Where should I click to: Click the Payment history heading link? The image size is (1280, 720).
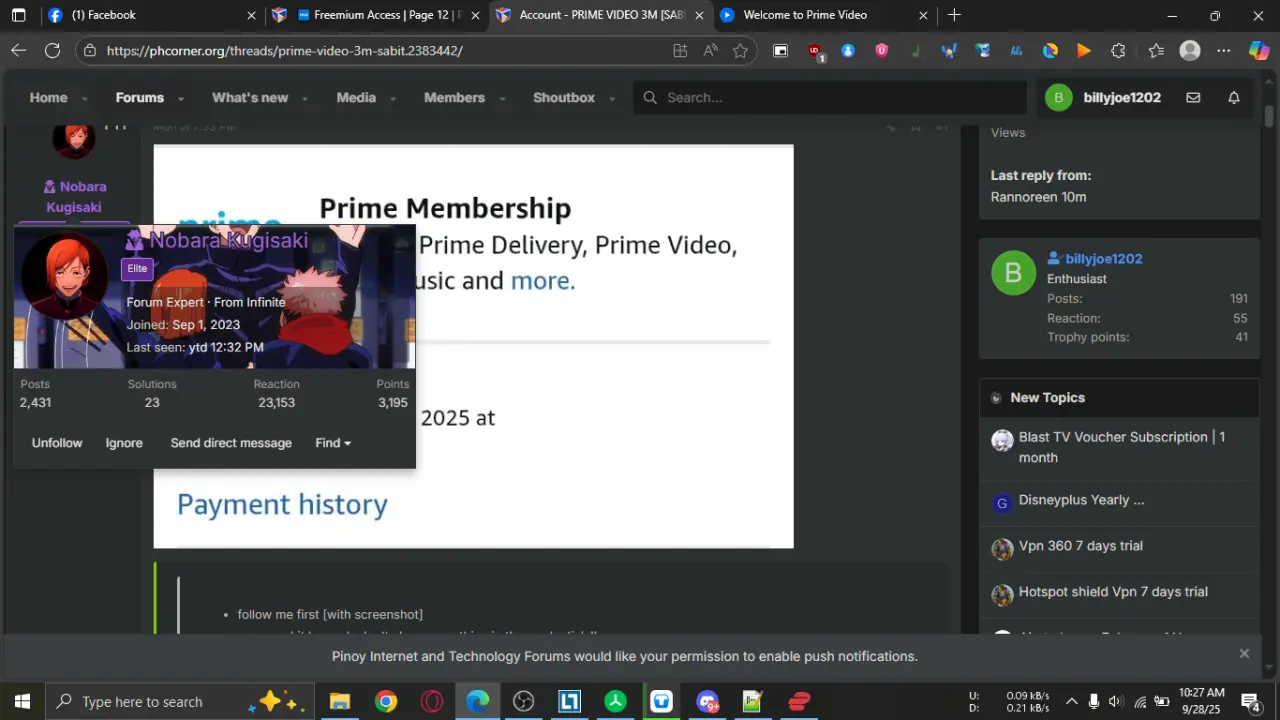[x=282, y=504]
